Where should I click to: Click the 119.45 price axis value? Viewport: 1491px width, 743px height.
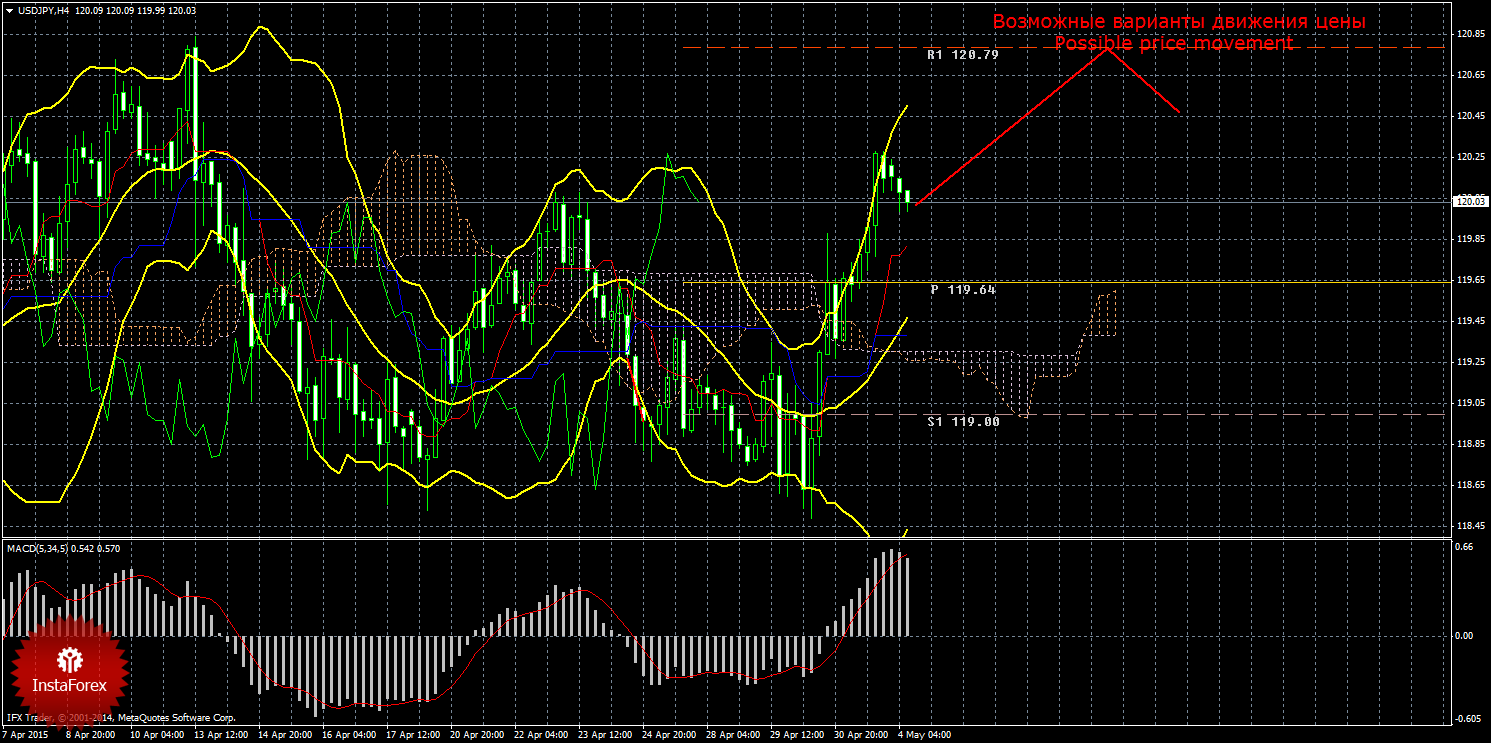tap(1470, 321)
